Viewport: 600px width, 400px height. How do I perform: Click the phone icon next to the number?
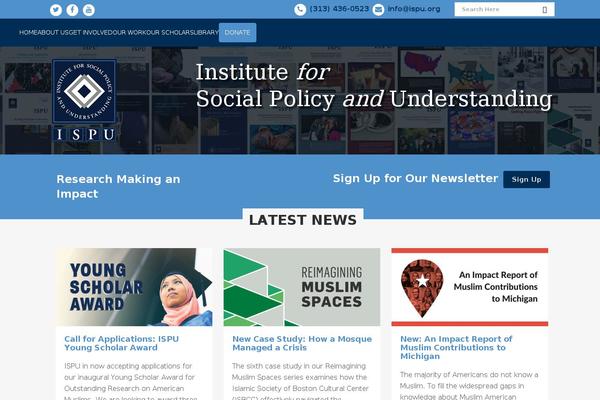(300, 10)
